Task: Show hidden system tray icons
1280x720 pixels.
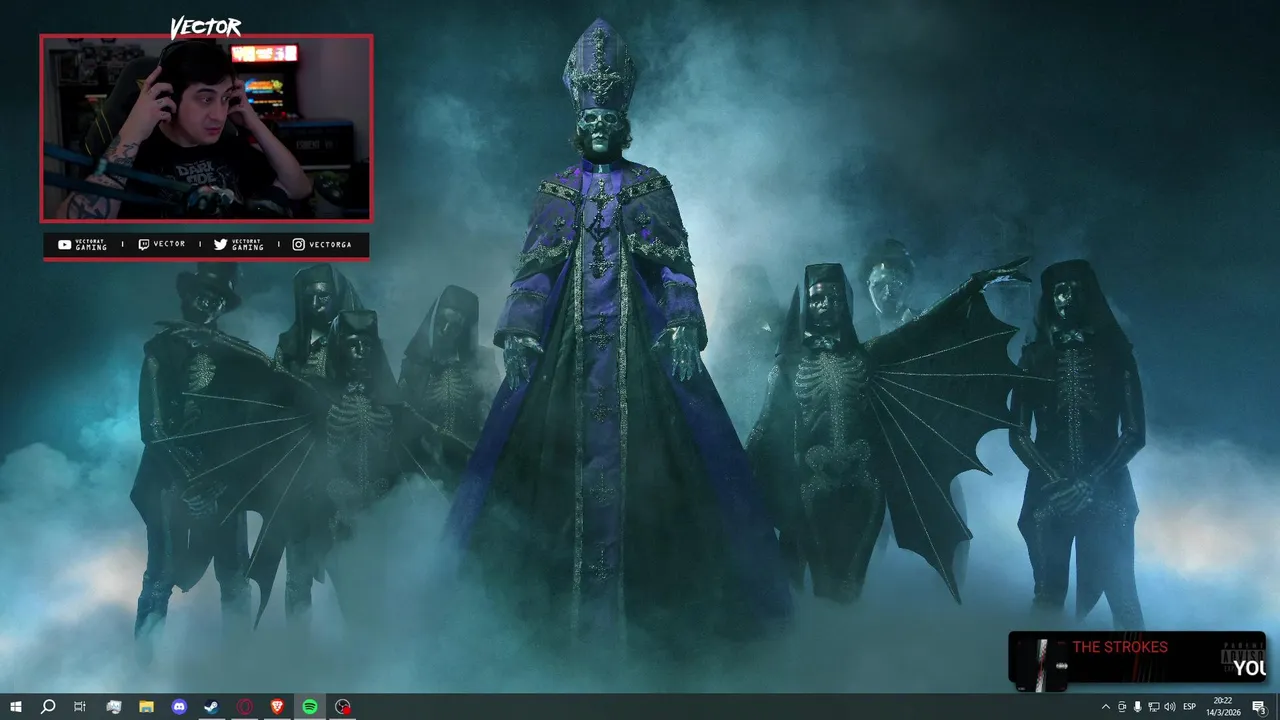Action: coord(1105,707)
